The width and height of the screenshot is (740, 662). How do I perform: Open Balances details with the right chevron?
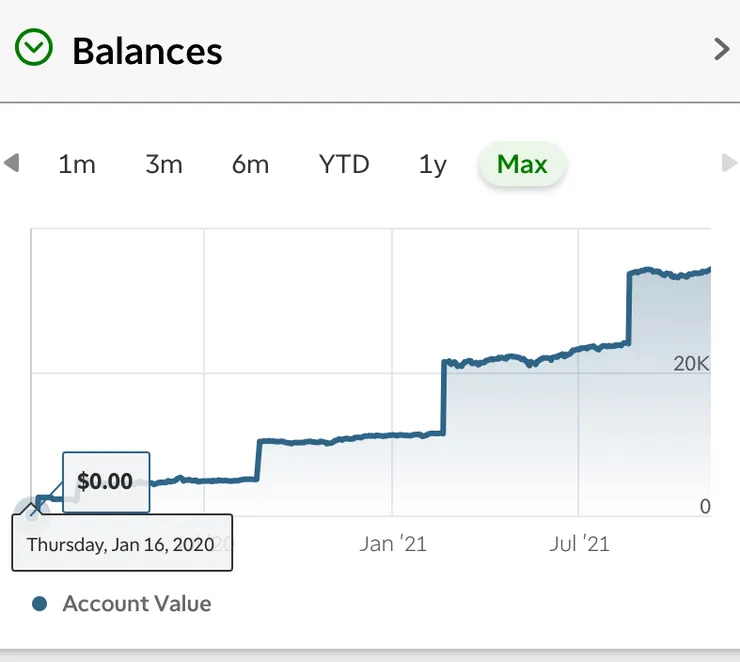pos(721,49)
